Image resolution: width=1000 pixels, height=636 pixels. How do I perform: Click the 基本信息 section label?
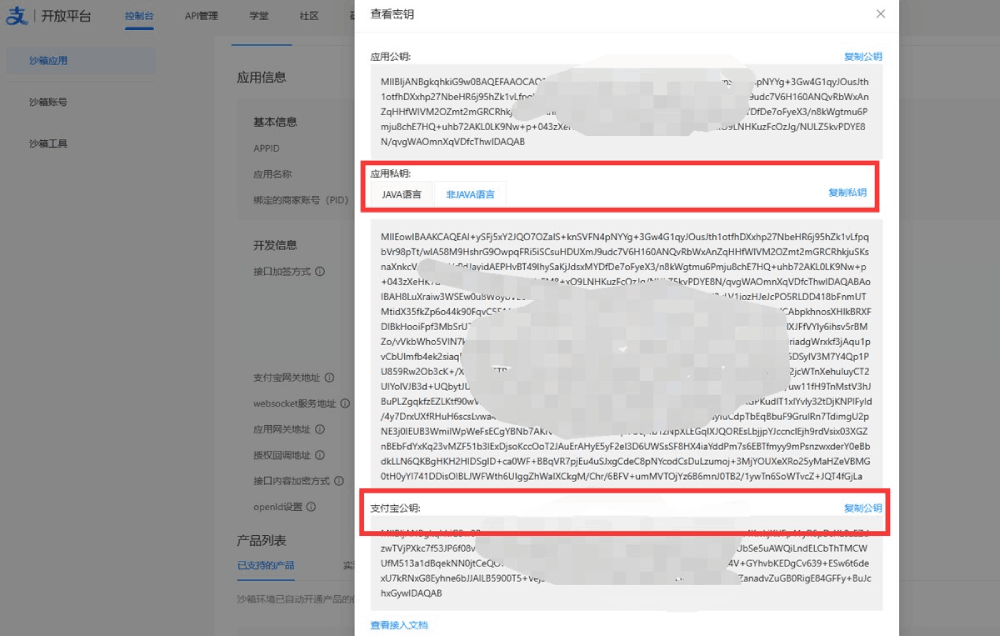pos(275,122)
